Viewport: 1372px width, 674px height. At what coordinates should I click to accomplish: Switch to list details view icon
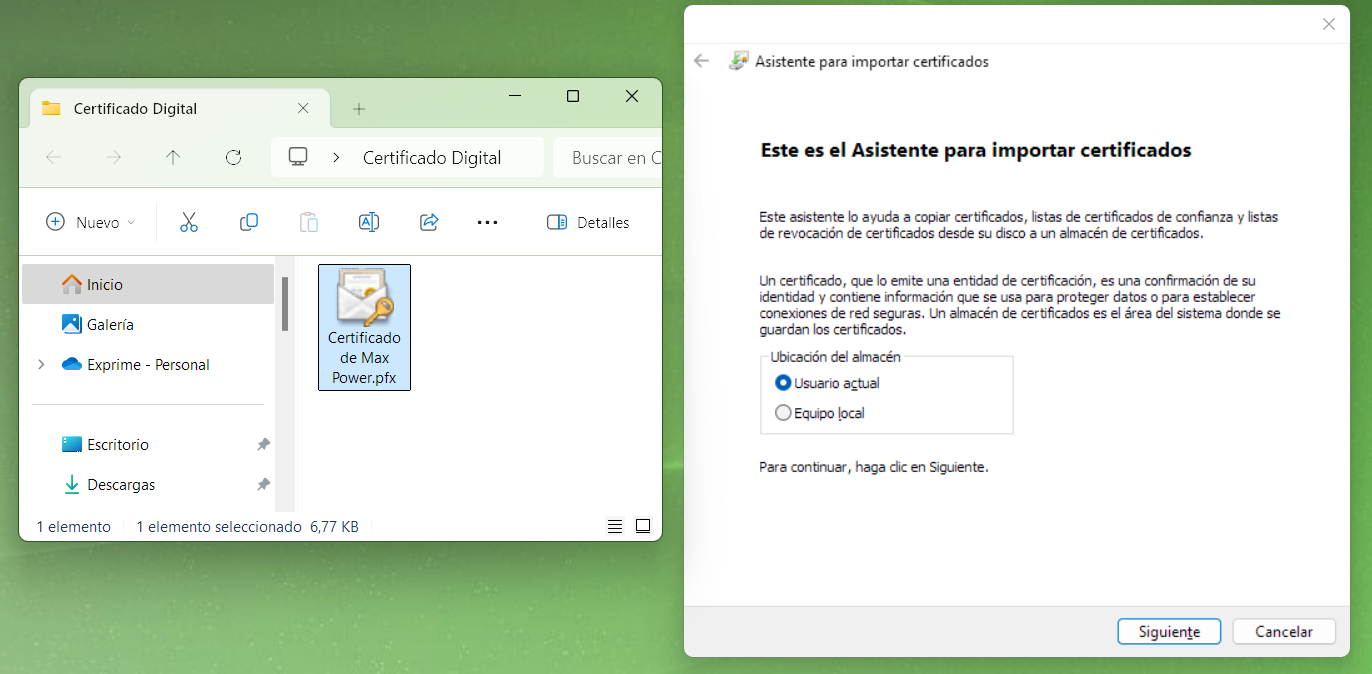click(x=615, y=526)
